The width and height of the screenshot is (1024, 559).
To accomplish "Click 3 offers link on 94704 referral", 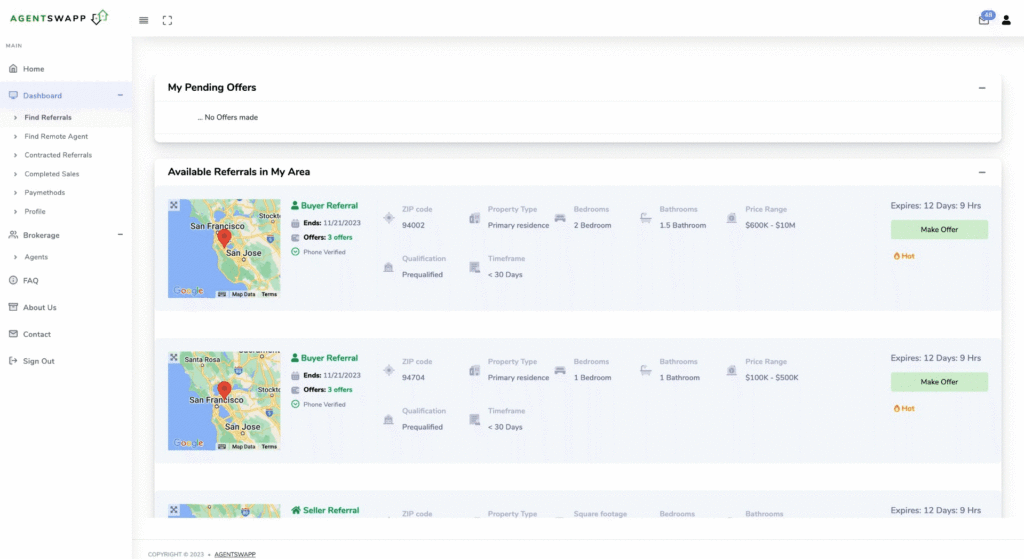I will pyautogui.click(x=340, y=389).
